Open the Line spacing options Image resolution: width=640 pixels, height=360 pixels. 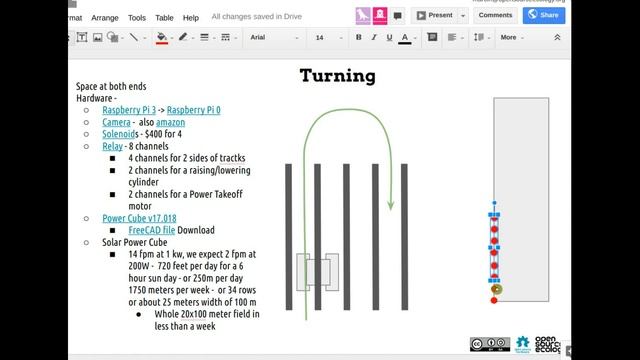pos(479,37)
